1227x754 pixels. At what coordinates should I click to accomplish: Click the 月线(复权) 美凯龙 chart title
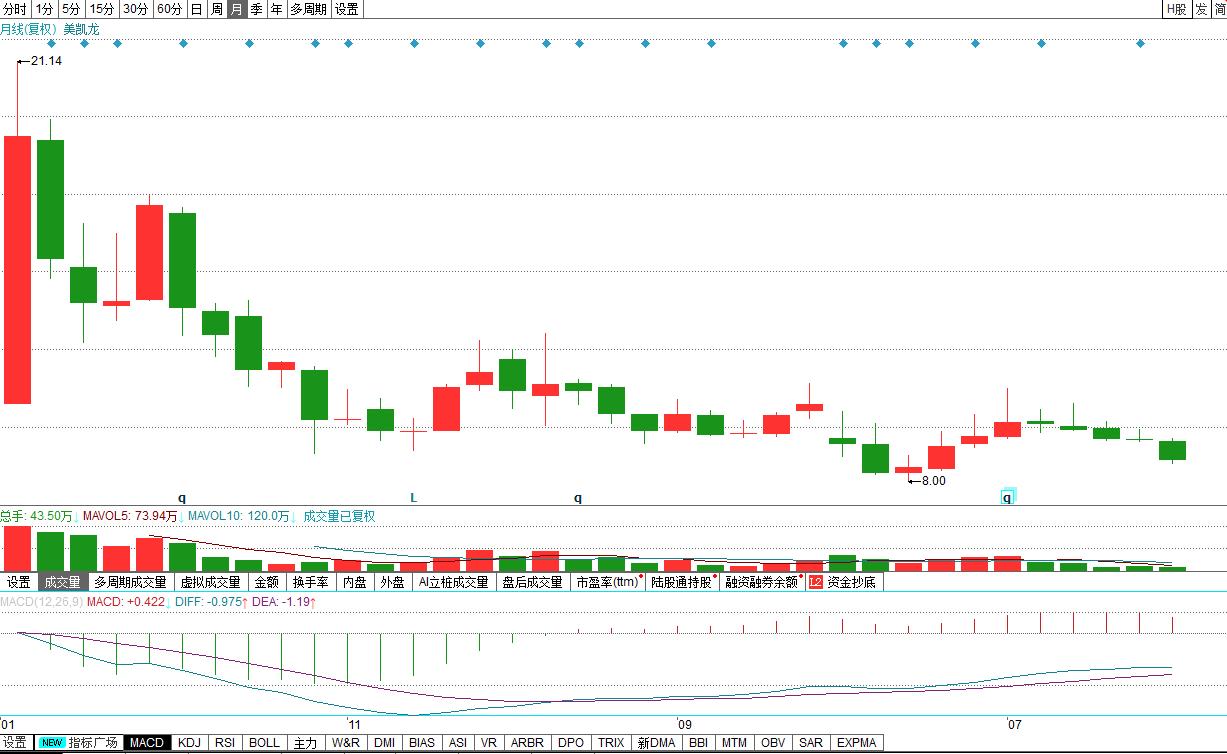50,29
